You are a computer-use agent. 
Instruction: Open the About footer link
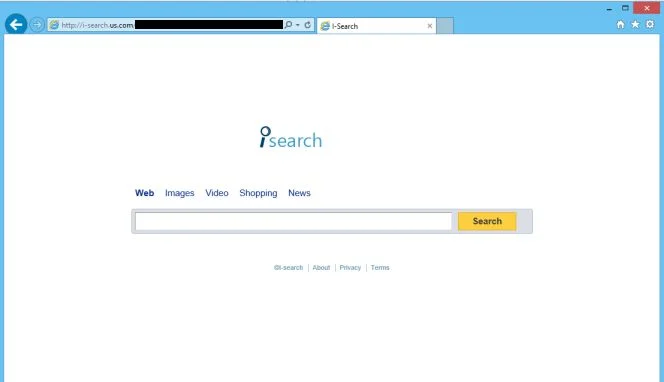[321, 268]
